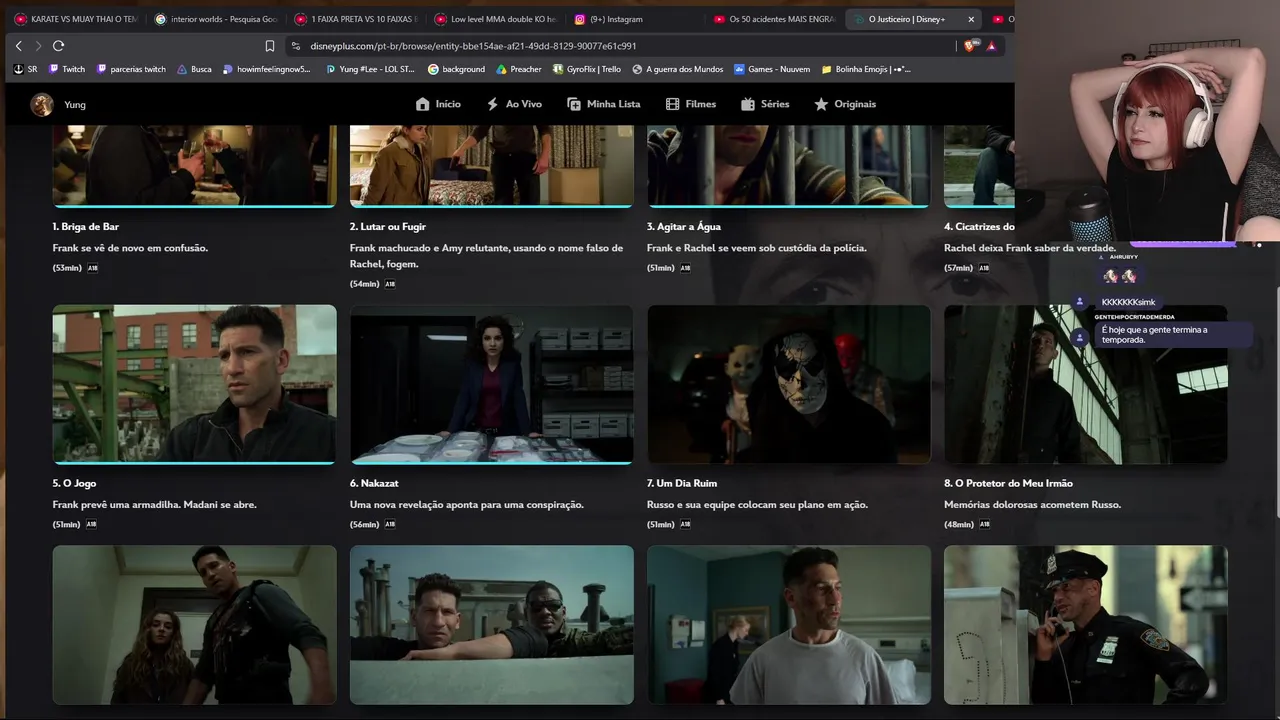Image resolution: width=1280 pixels, height=720 pixels.
Task: Open the Minha Lista icon
Action: click(574, 104)
